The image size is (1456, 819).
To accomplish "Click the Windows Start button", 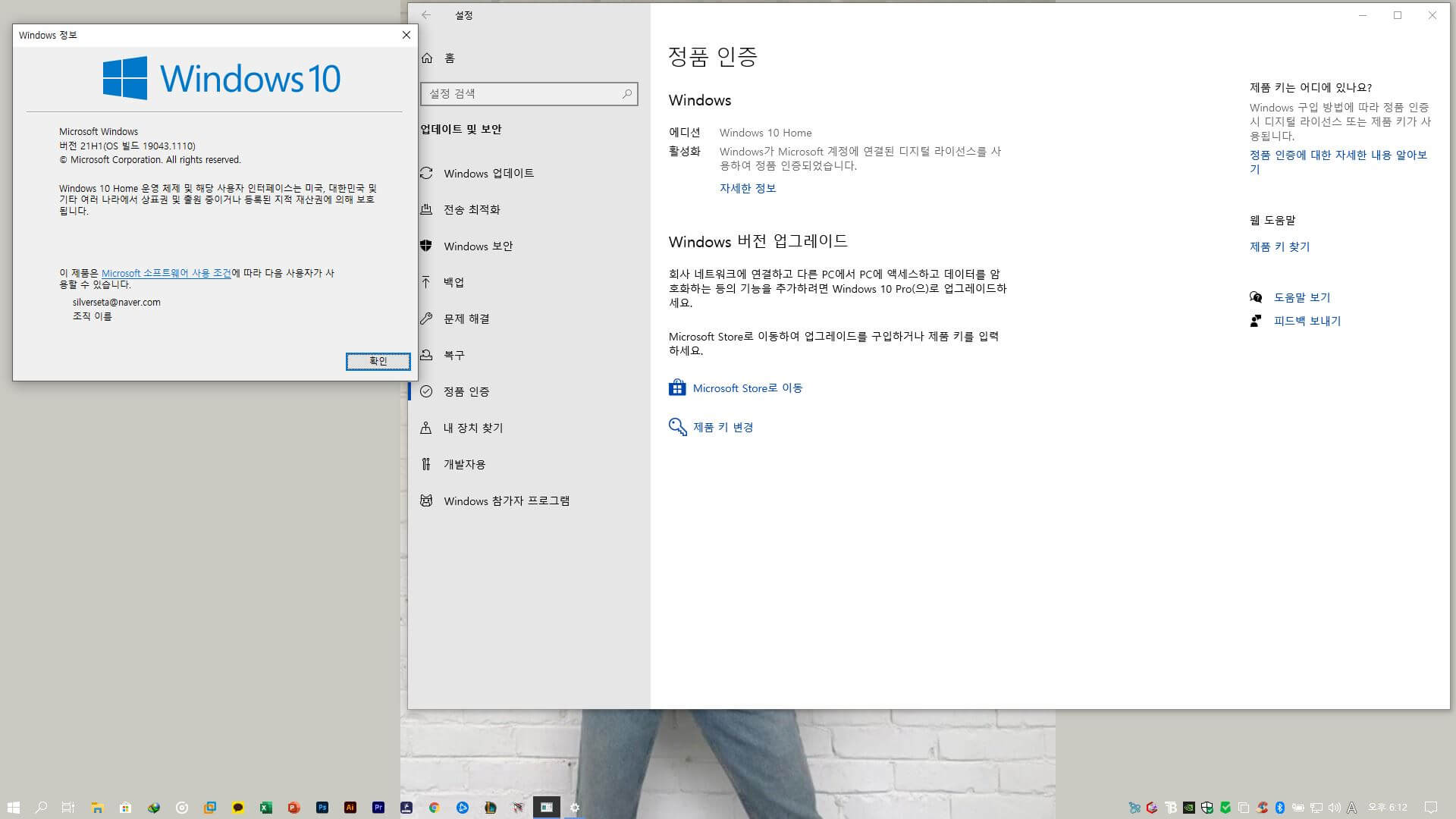I will click(14, 808).
